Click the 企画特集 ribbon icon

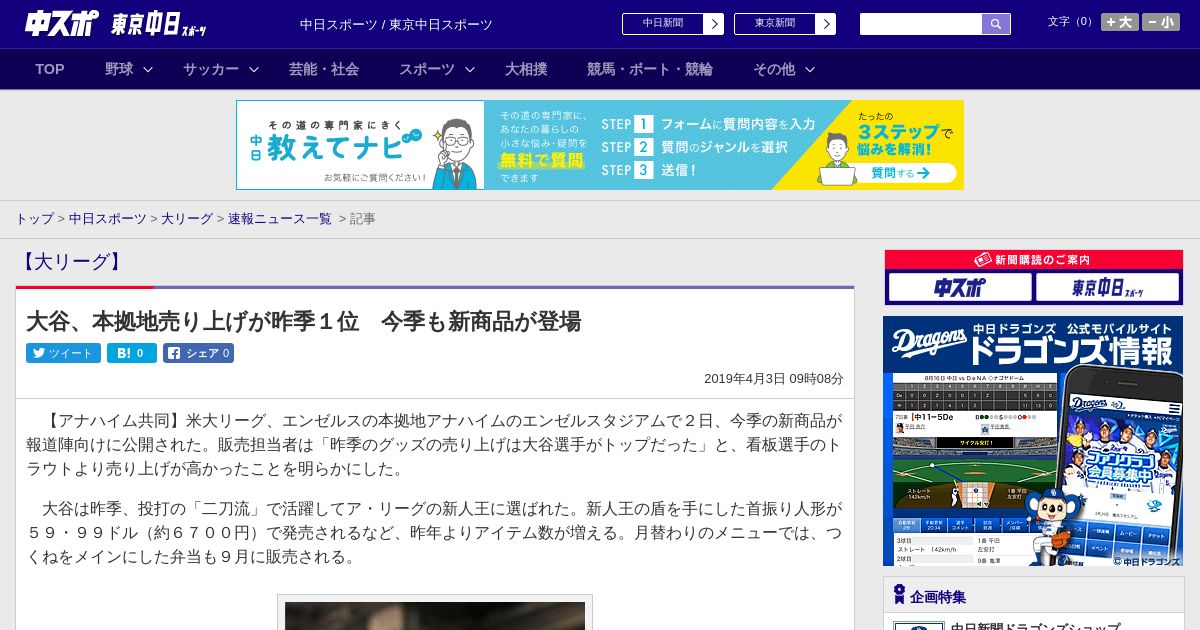pos(899,595)
